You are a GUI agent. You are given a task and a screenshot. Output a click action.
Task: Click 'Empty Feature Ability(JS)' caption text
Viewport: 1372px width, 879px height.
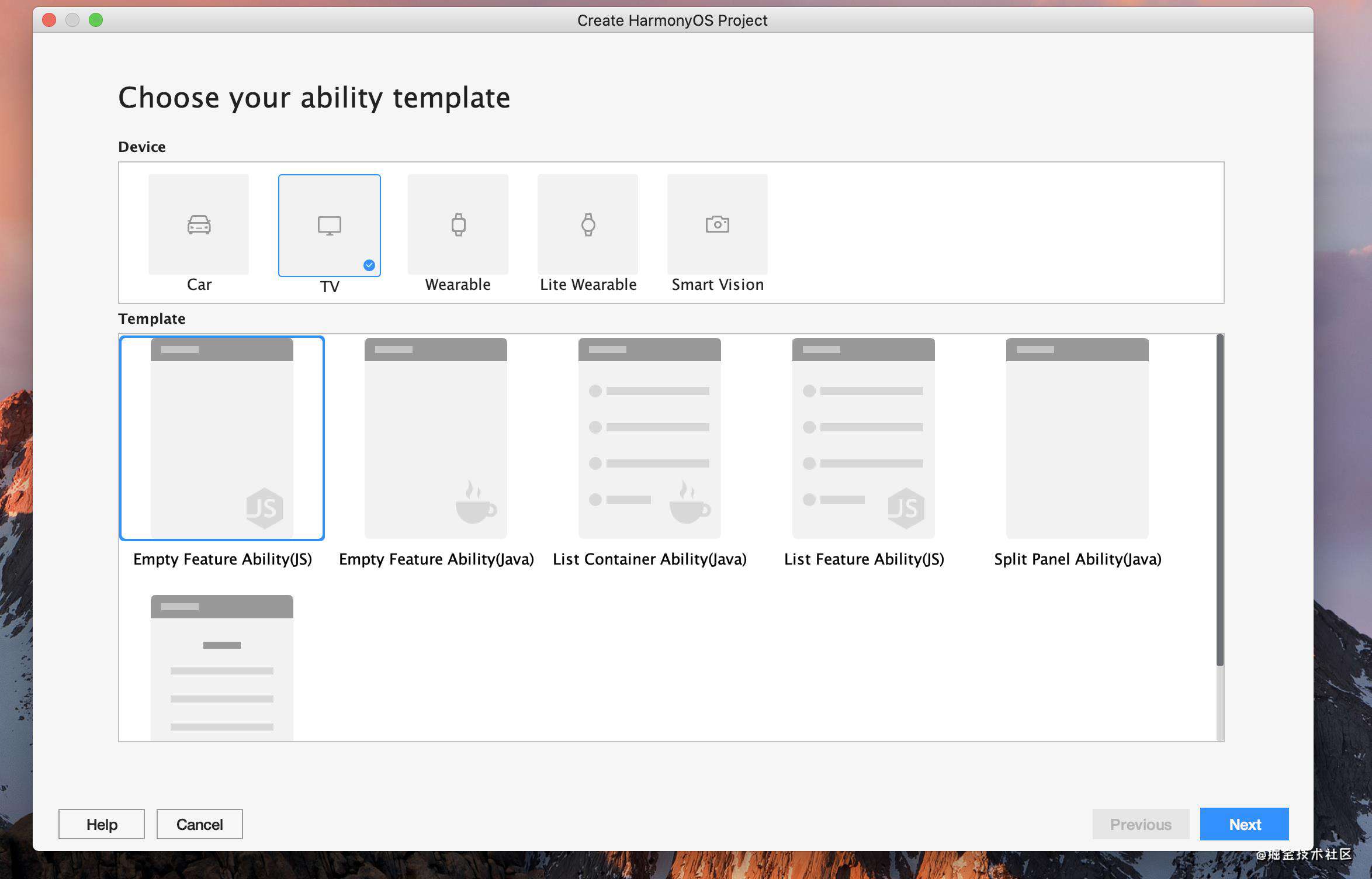tap(223, 559)
